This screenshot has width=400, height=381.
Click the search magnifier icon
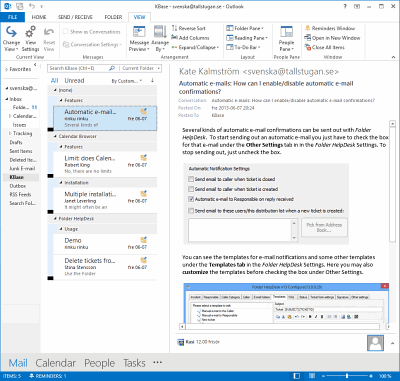[x=112, y=68]
